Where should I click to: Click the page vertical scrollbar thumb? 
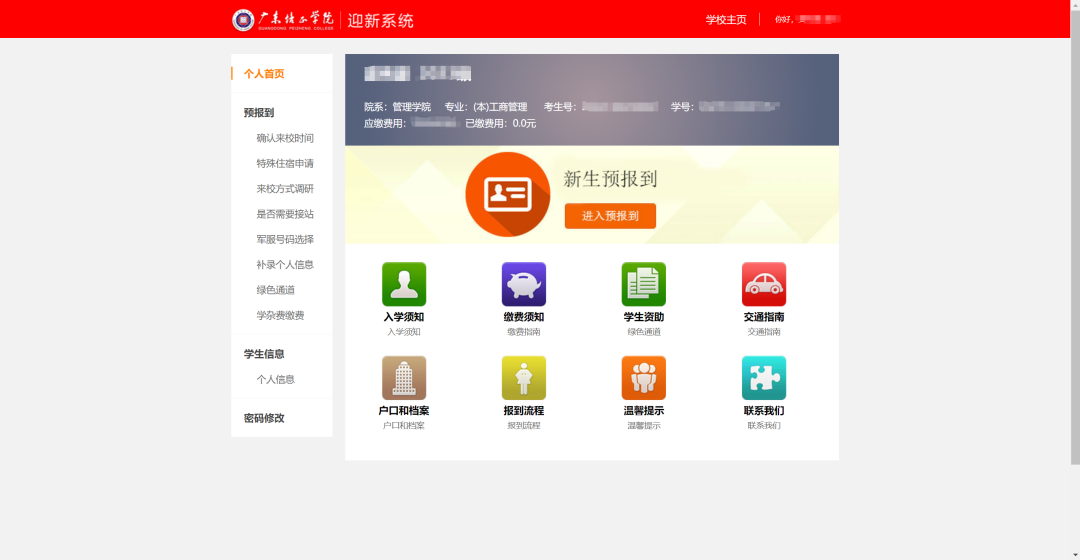pyautogui.click(x=1075, y=236)
